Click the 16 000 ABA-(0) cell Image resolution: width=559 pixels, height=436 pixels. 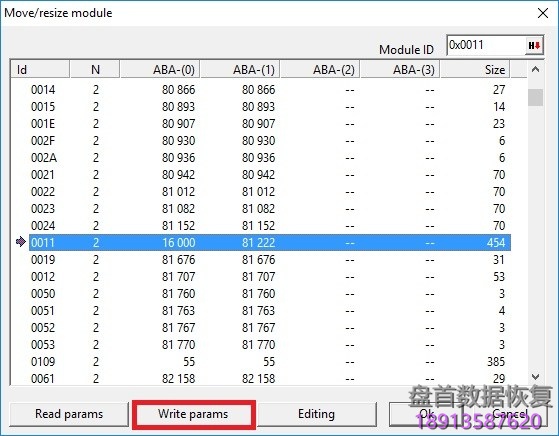point(179,243)
